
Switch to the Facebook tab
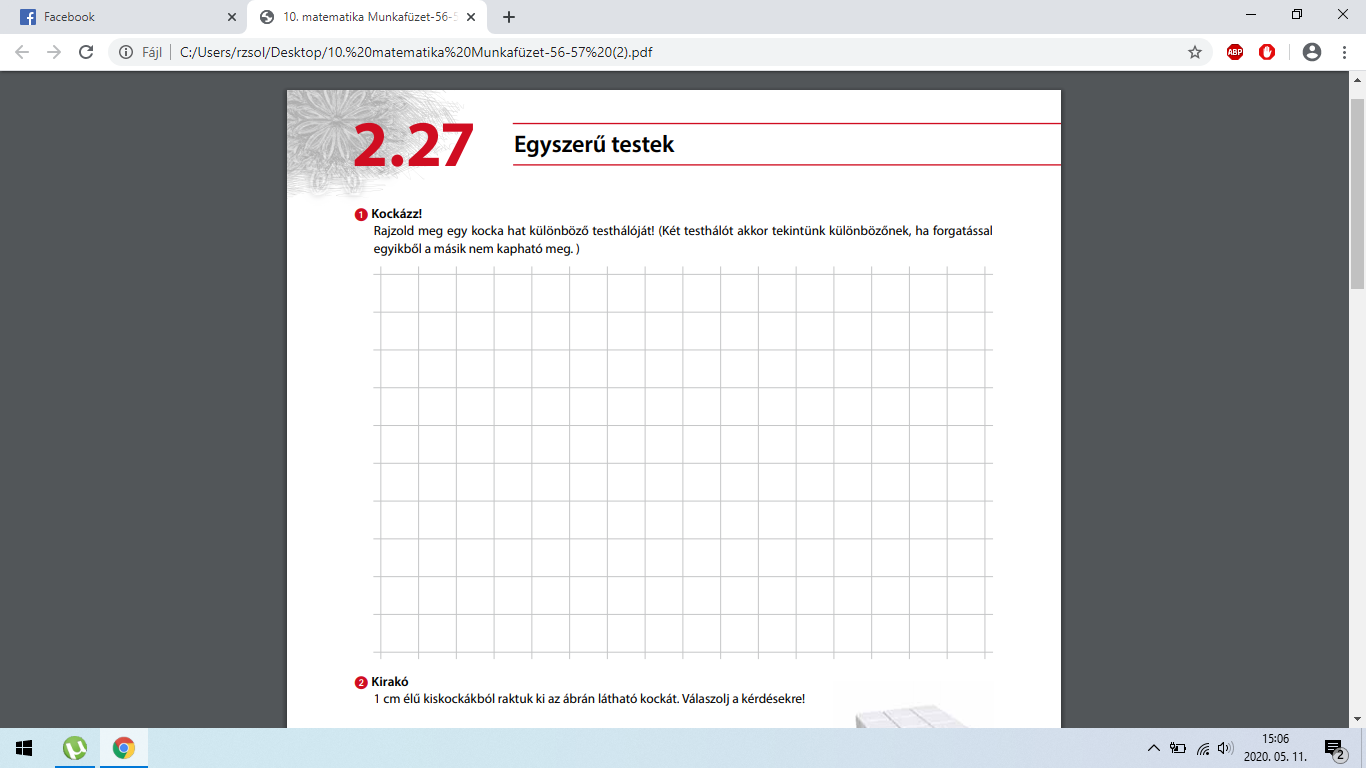tap(120, 17)
